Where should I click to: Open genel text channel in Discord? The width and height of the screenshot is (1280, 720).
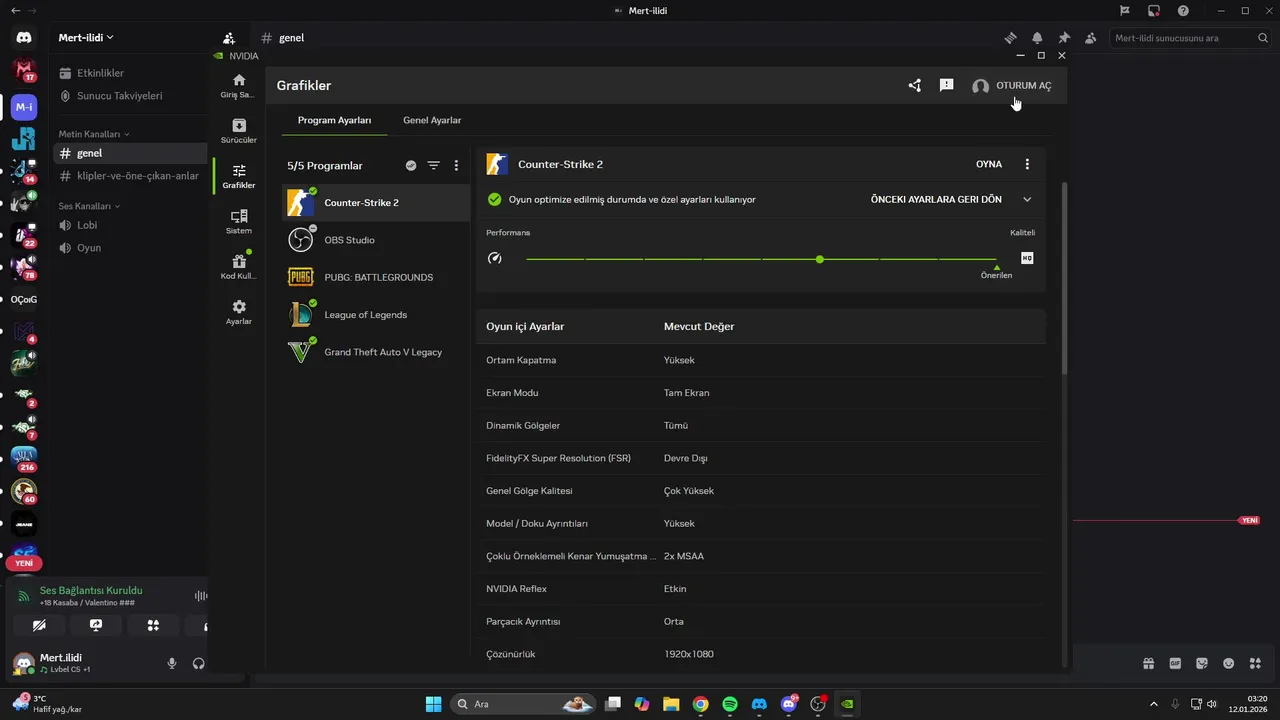click(x=129, y=153)
